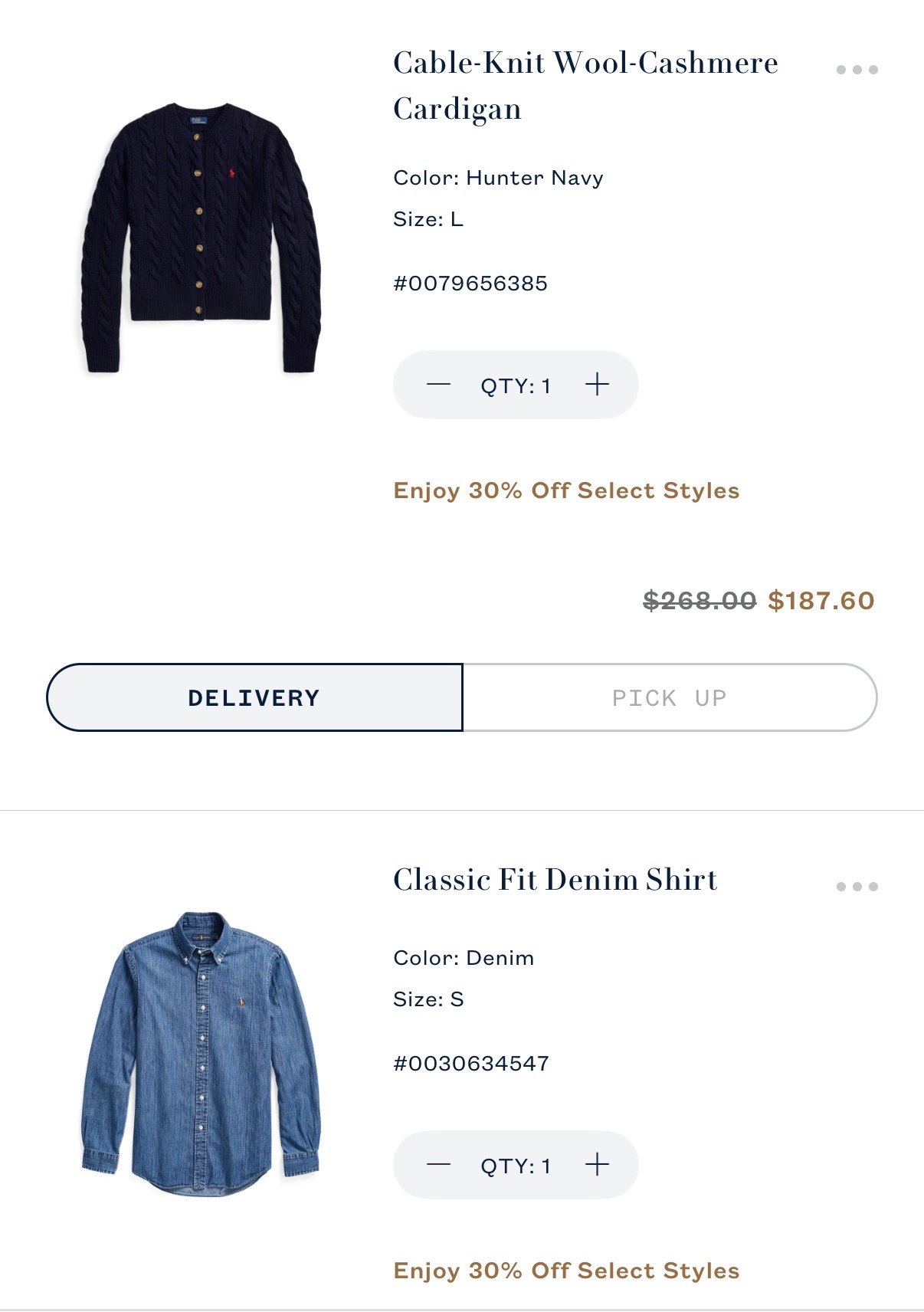Switch to the Pick Up option

pos(669,697)
